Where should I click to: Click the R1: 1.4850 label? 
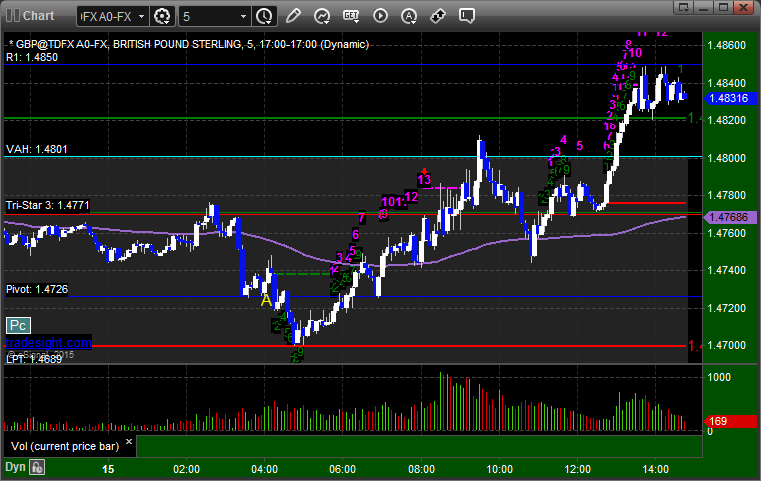coord(32,57)
